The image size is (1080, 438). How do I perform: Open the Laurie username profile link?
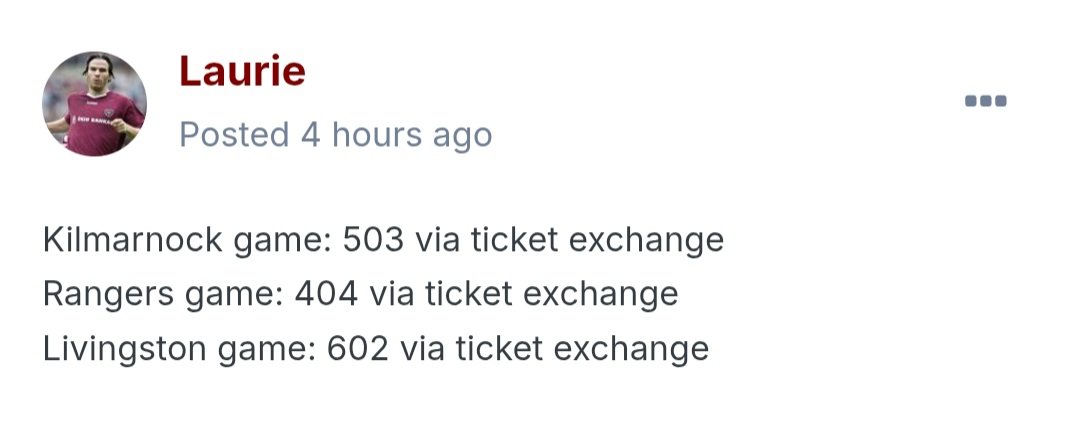pos(241,71)
